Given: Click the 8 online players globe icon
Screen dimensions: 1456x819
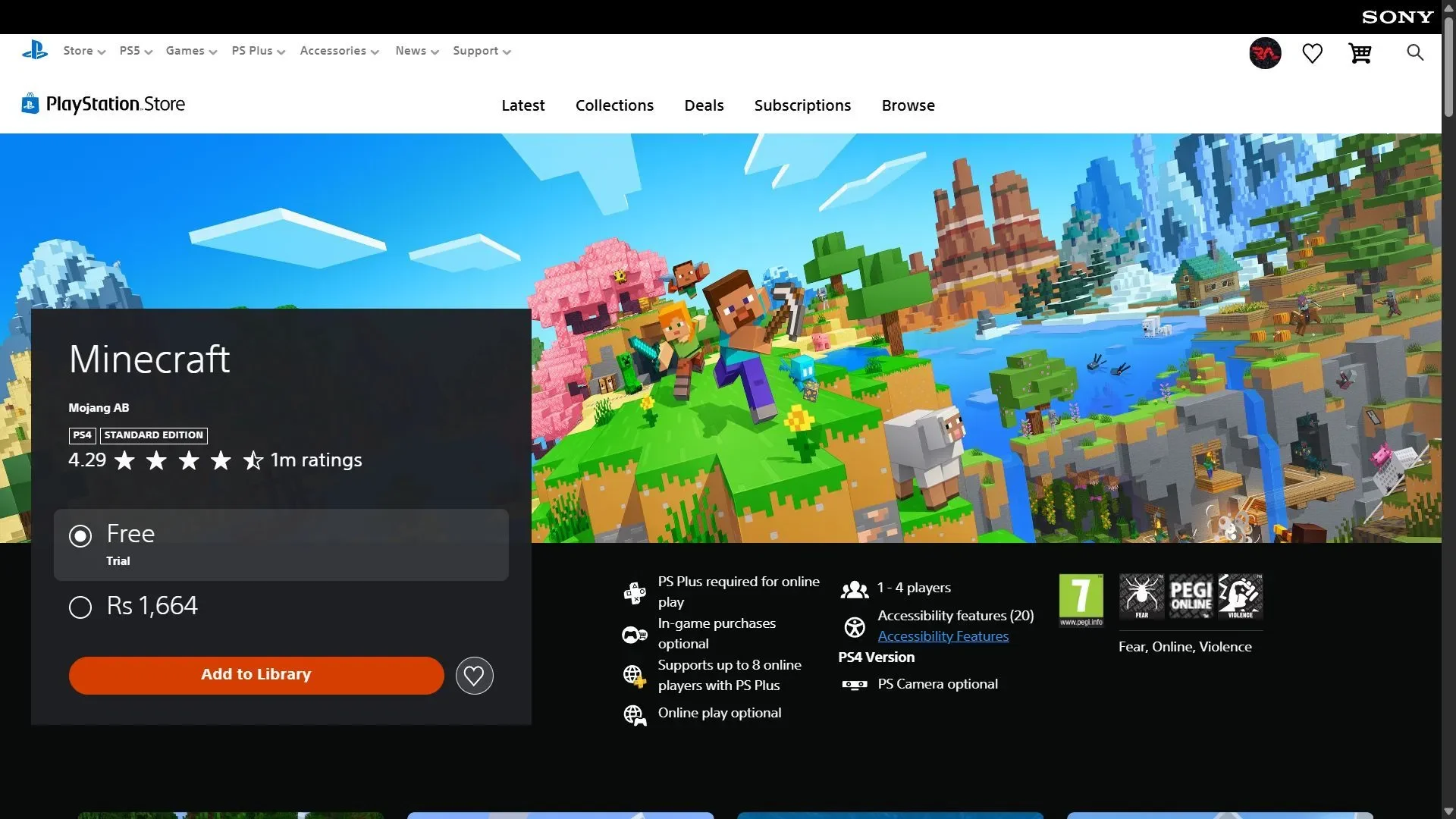Looking at the screenshot, I should click(x=634, y=676).
